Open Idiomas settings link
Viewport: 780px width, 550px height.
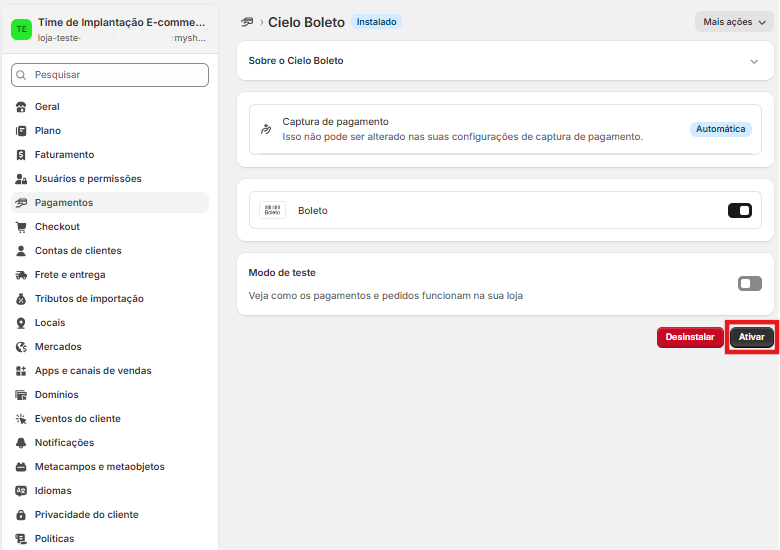tap(110, 491)
